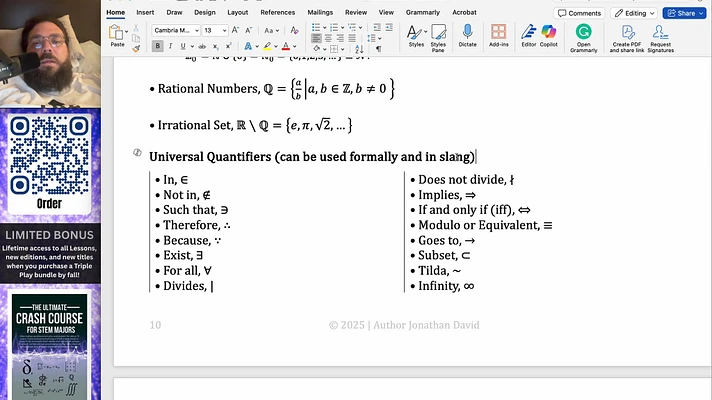
Task: Click the collapsed heading marker beside Universal Quantifiers
Action: click(137, 153)
